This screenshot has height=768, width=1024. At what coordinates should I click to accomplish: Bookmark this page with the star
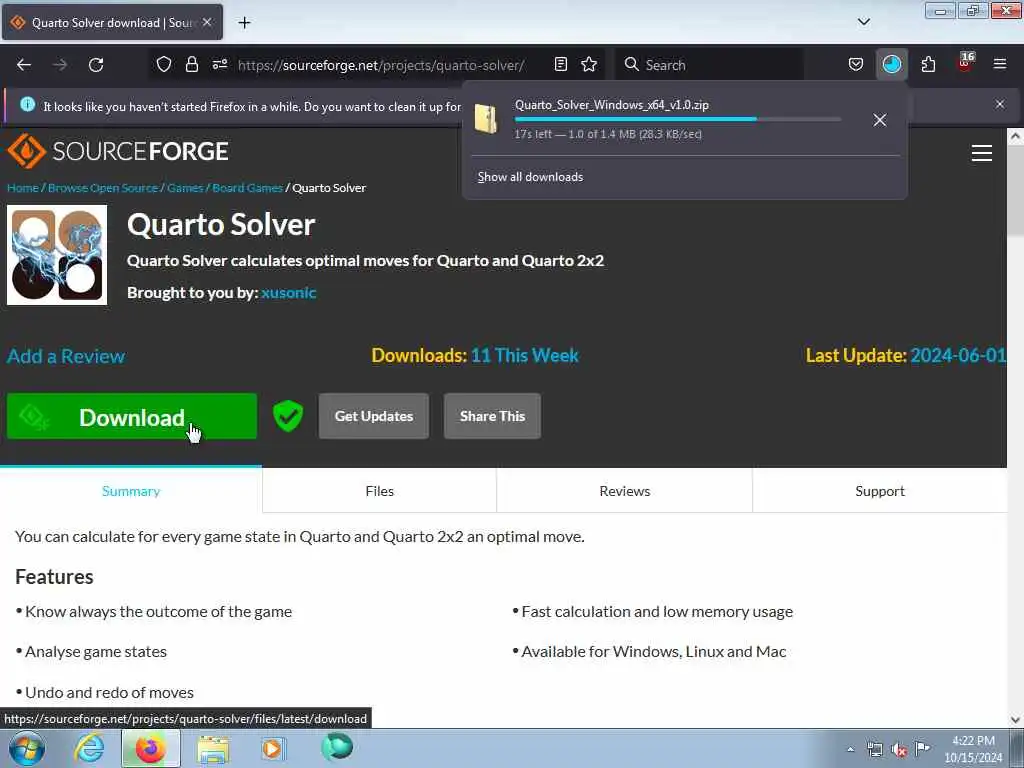coord(589,64)
